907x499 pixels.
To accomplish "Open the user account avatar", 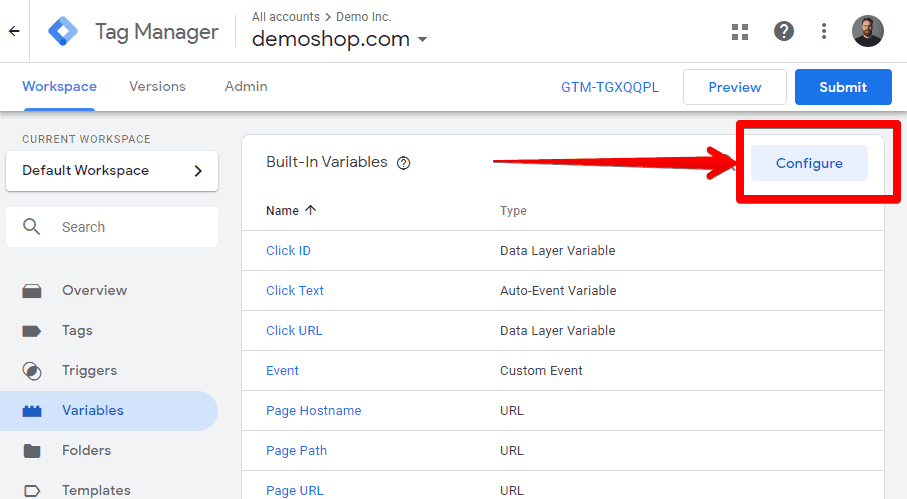I will pyautogui.click(x=868, y=31).
